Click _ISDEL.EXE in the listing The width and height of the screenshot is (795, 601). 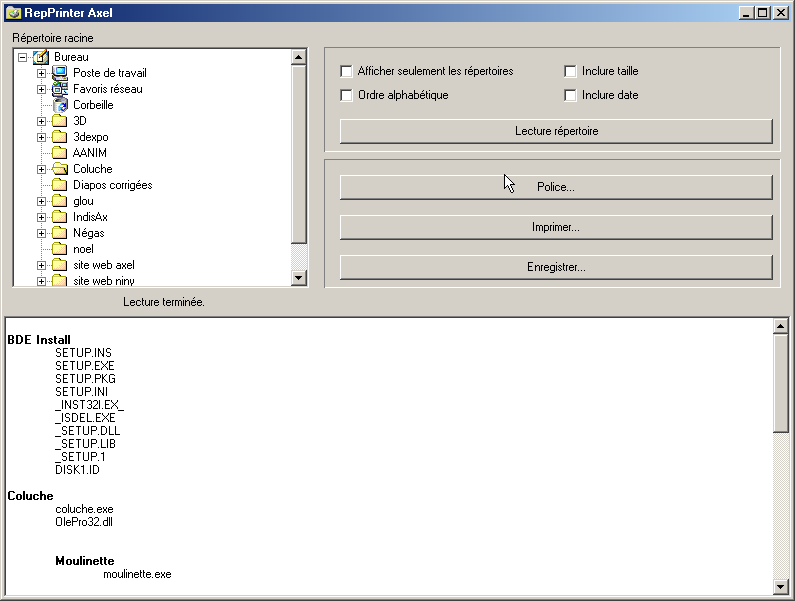(86, 418)
